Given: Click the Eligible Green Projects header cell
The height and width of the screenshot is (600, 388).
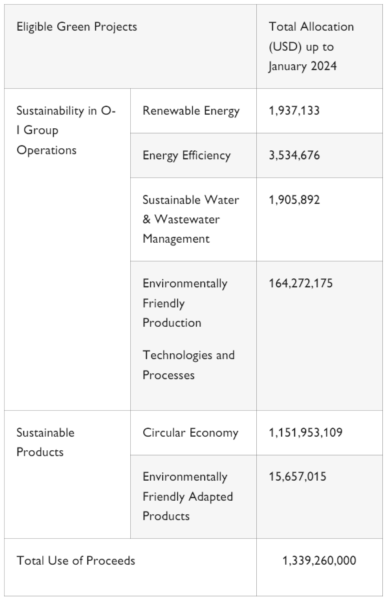Looking at the screenshot, I should (130, 46).
